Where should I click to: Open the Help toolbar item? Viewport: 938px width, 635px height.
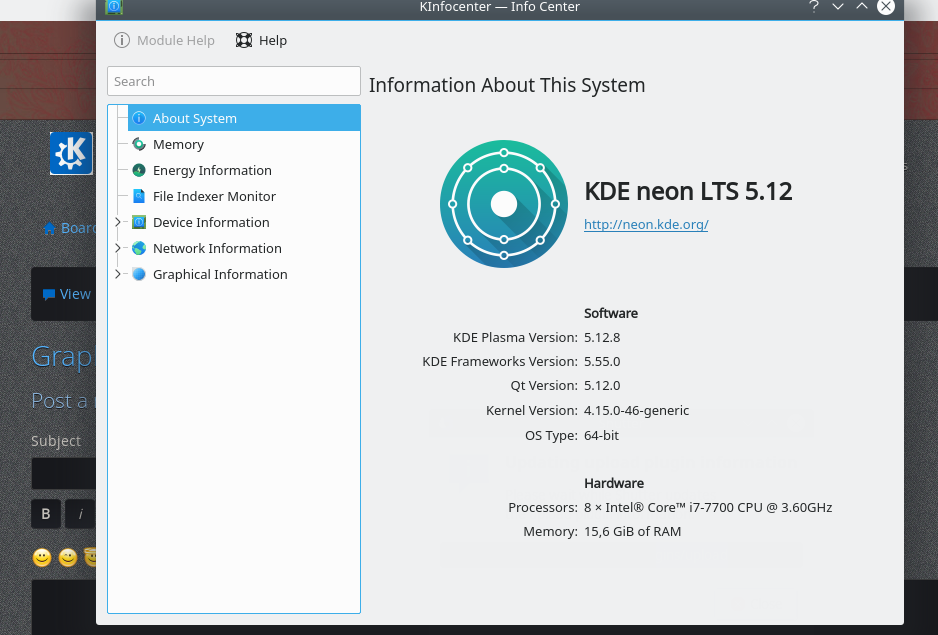pyautogui.click(x=261, y=40)
